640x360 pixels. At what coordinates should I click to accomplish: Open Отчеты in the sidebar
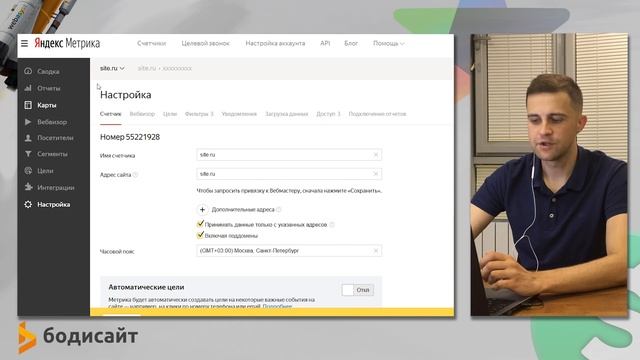click(x=49, y=88)
